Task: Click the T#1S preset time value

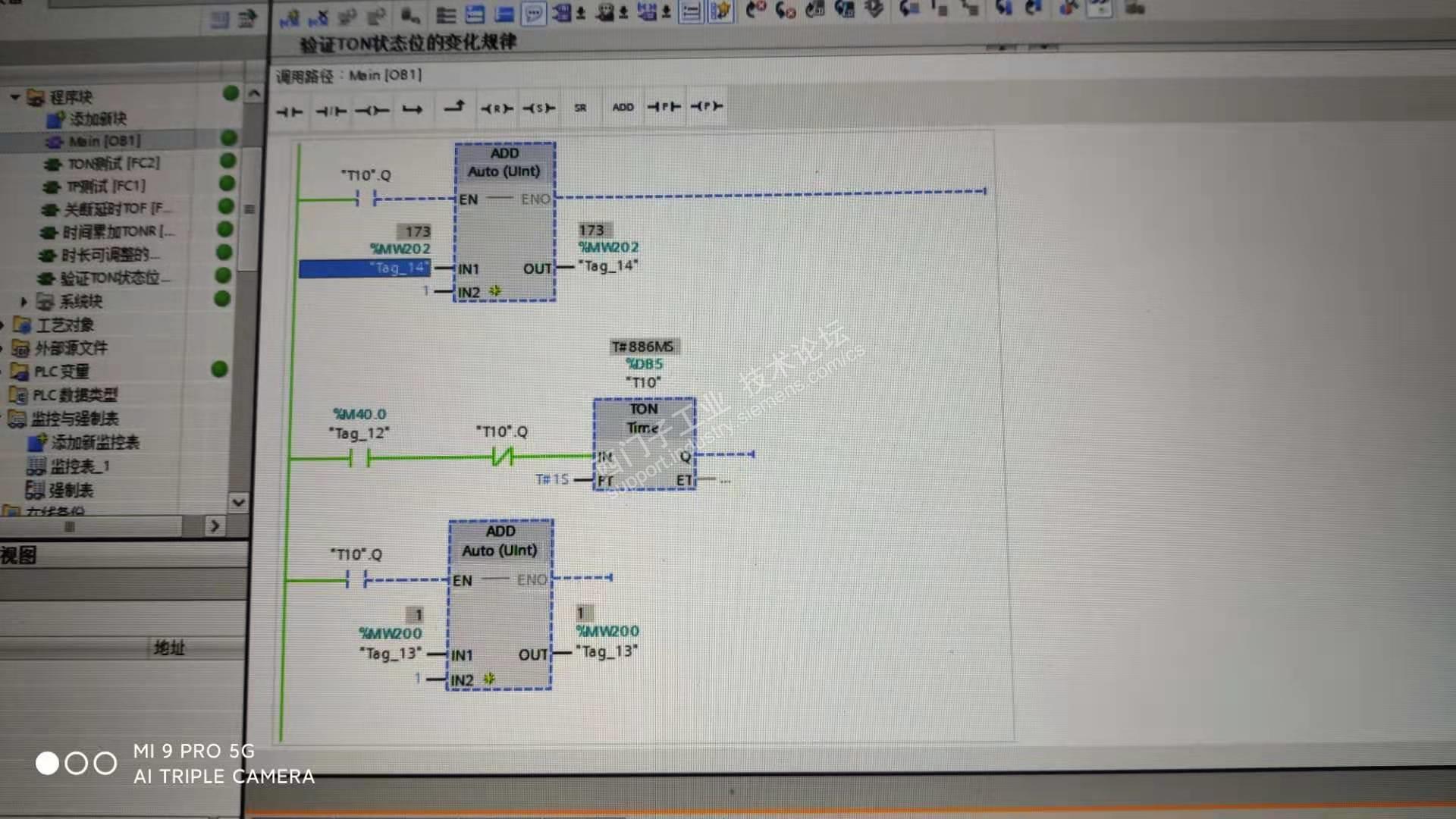Action: pos(551,479)
